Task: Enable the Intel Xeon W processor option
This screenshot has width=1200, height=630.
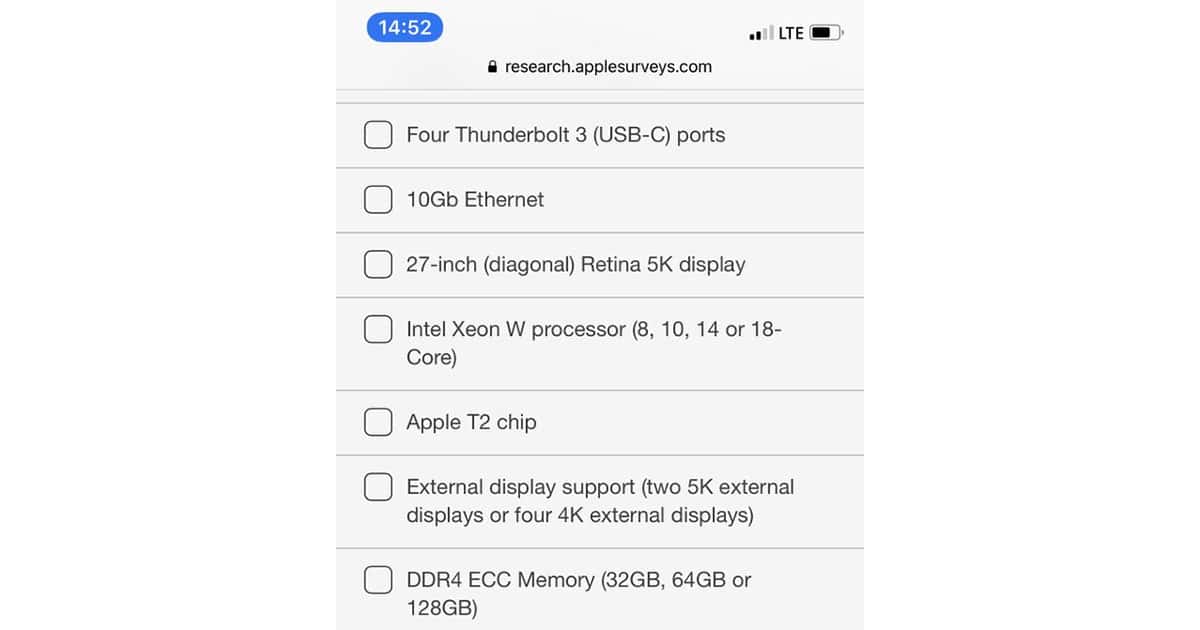Action: tap(378, 329)
